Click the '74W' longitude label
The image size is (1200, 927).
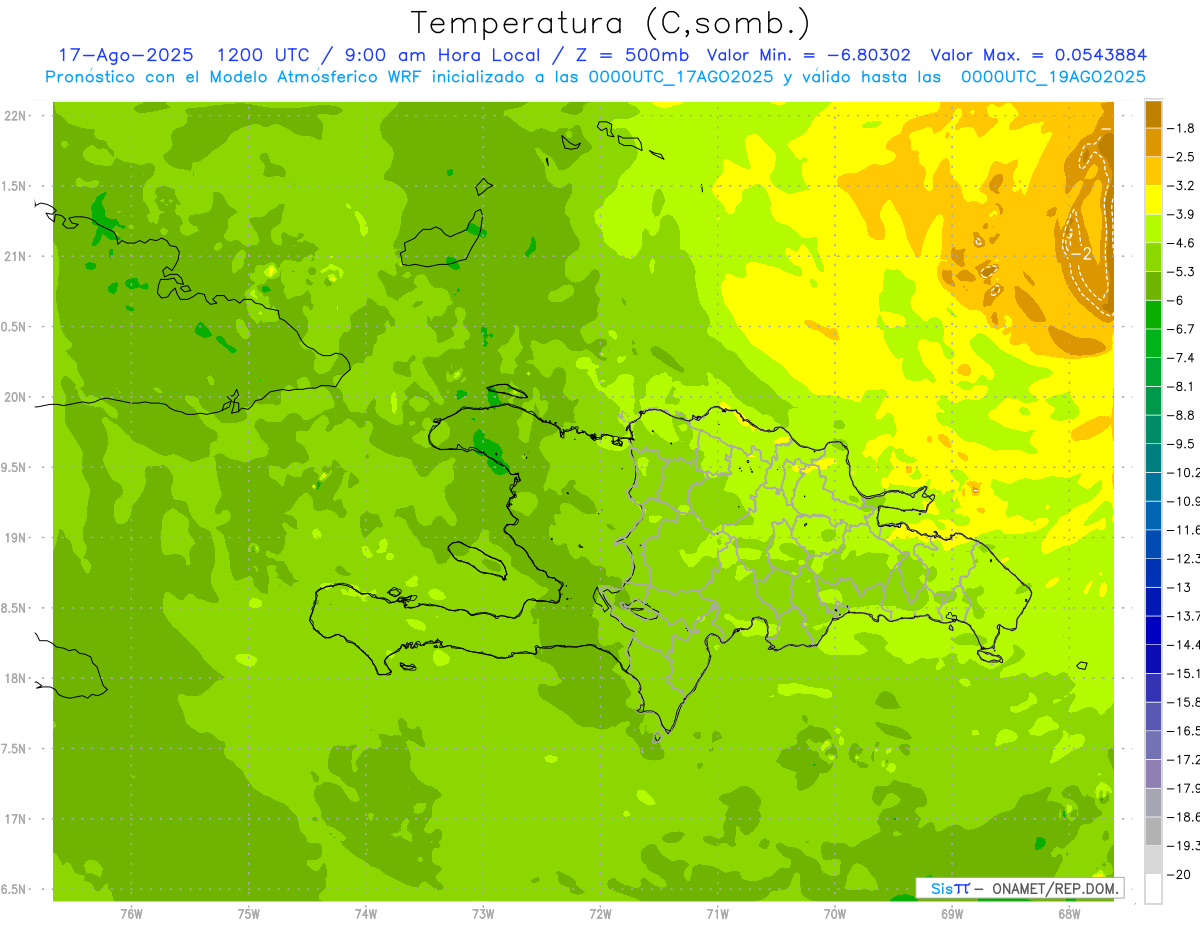[x=366, y=913]
